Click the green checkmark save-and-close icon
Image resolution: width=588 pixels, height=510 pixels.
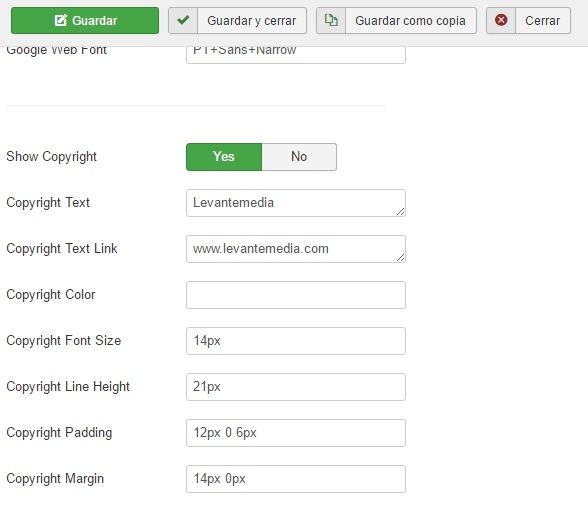(183, 20)
